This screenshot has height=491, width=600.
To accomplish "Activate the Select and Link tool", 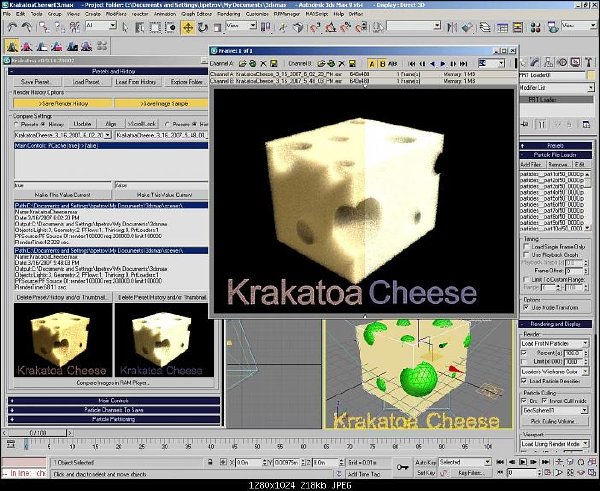I will [x=44, y=27].
